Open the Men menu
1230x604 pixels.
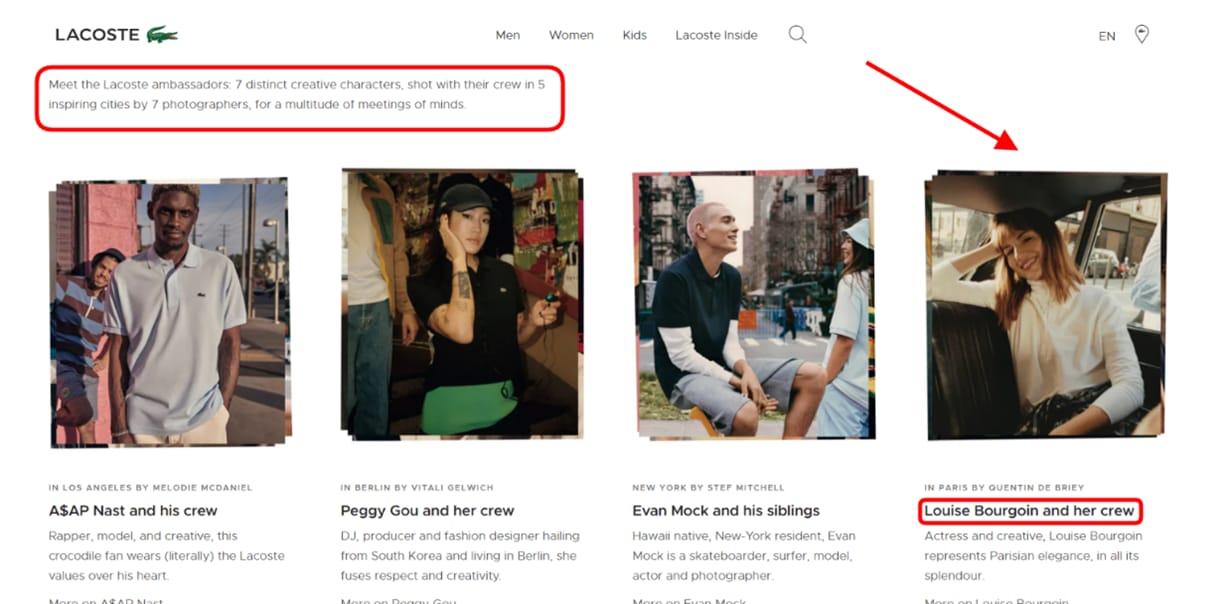coord(508,35)
